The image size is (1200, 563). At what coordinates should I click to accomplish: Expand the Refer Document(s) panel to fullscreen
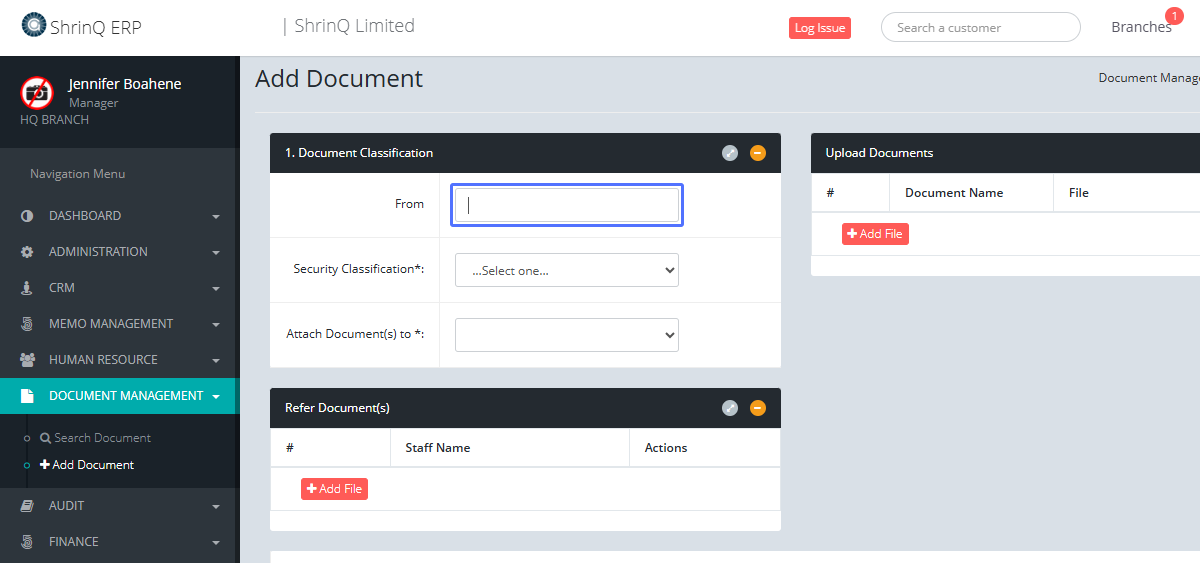(x=730, y=408)
